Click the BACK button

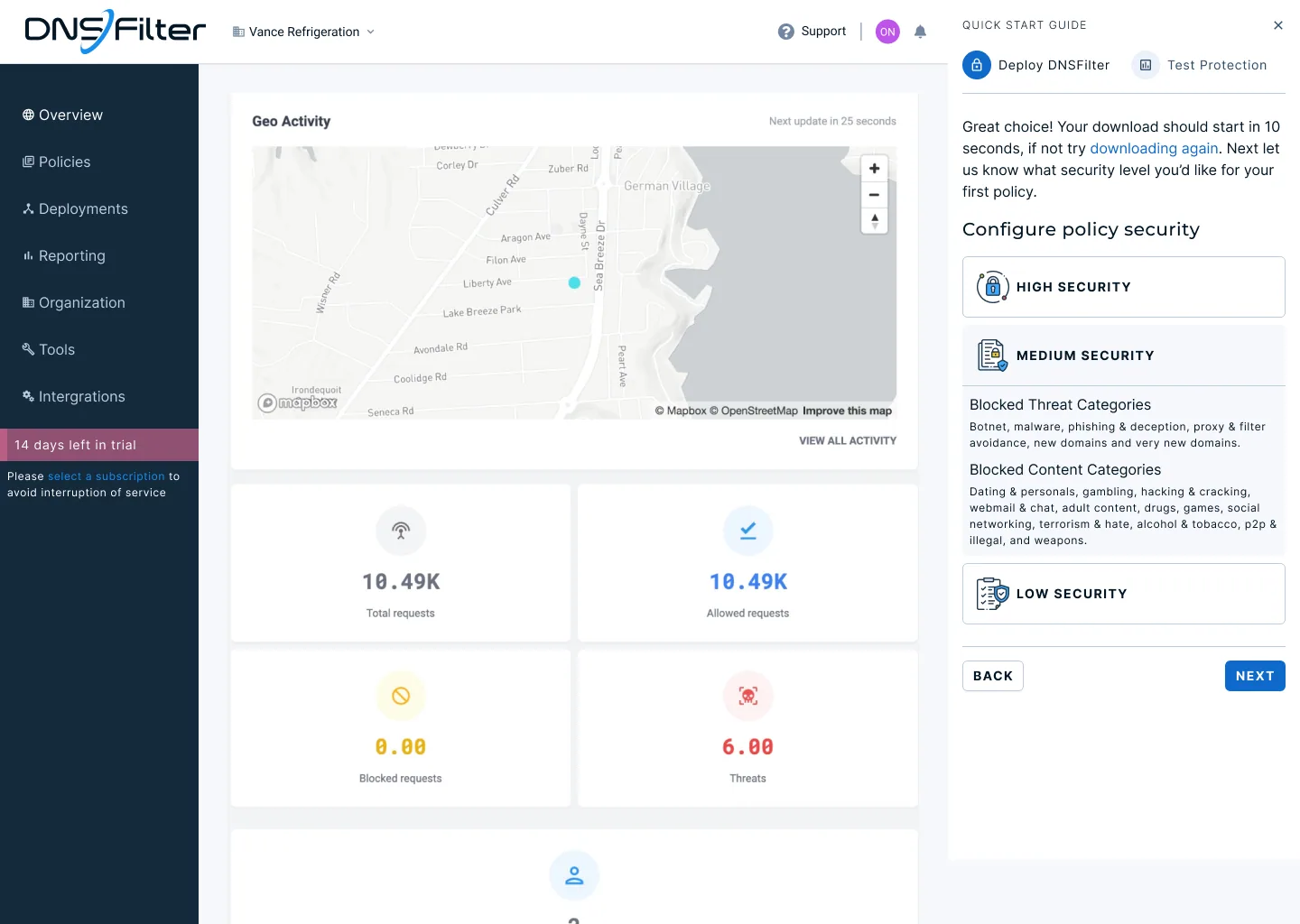(x=993, y=676)
